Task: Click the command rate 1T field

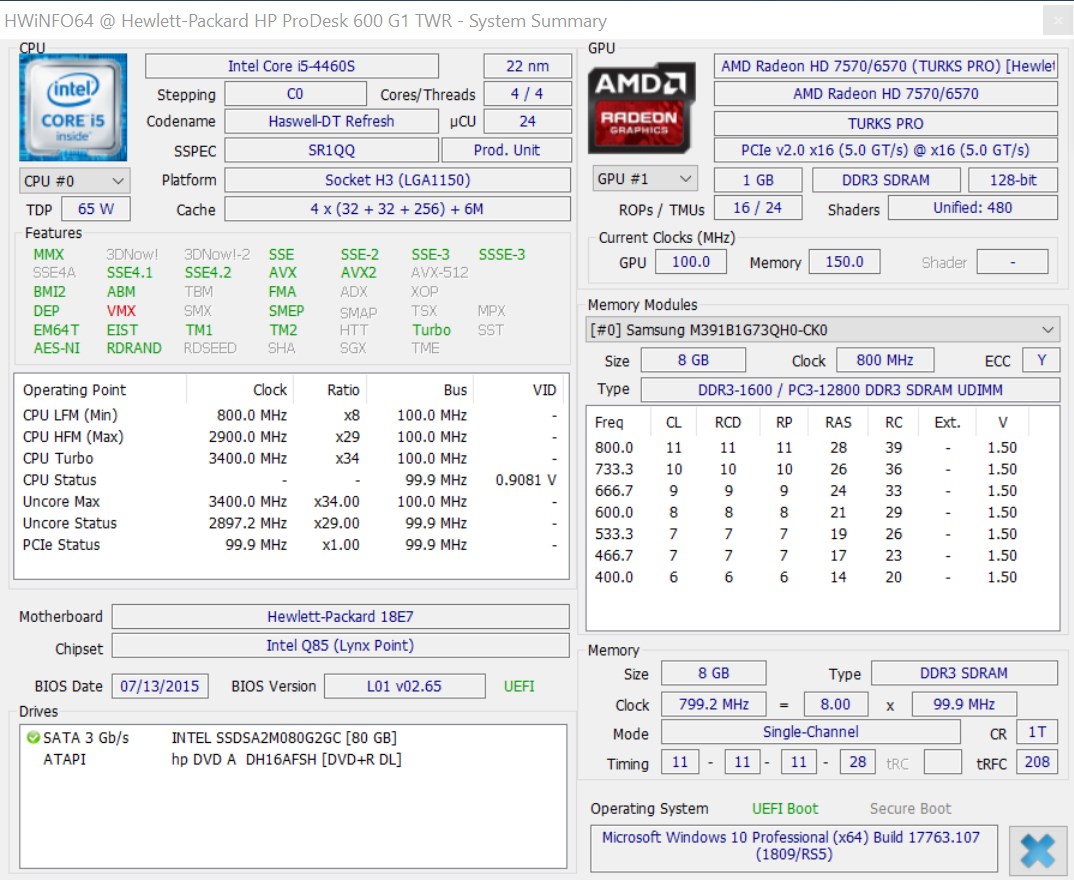Action: (1037, 732)
